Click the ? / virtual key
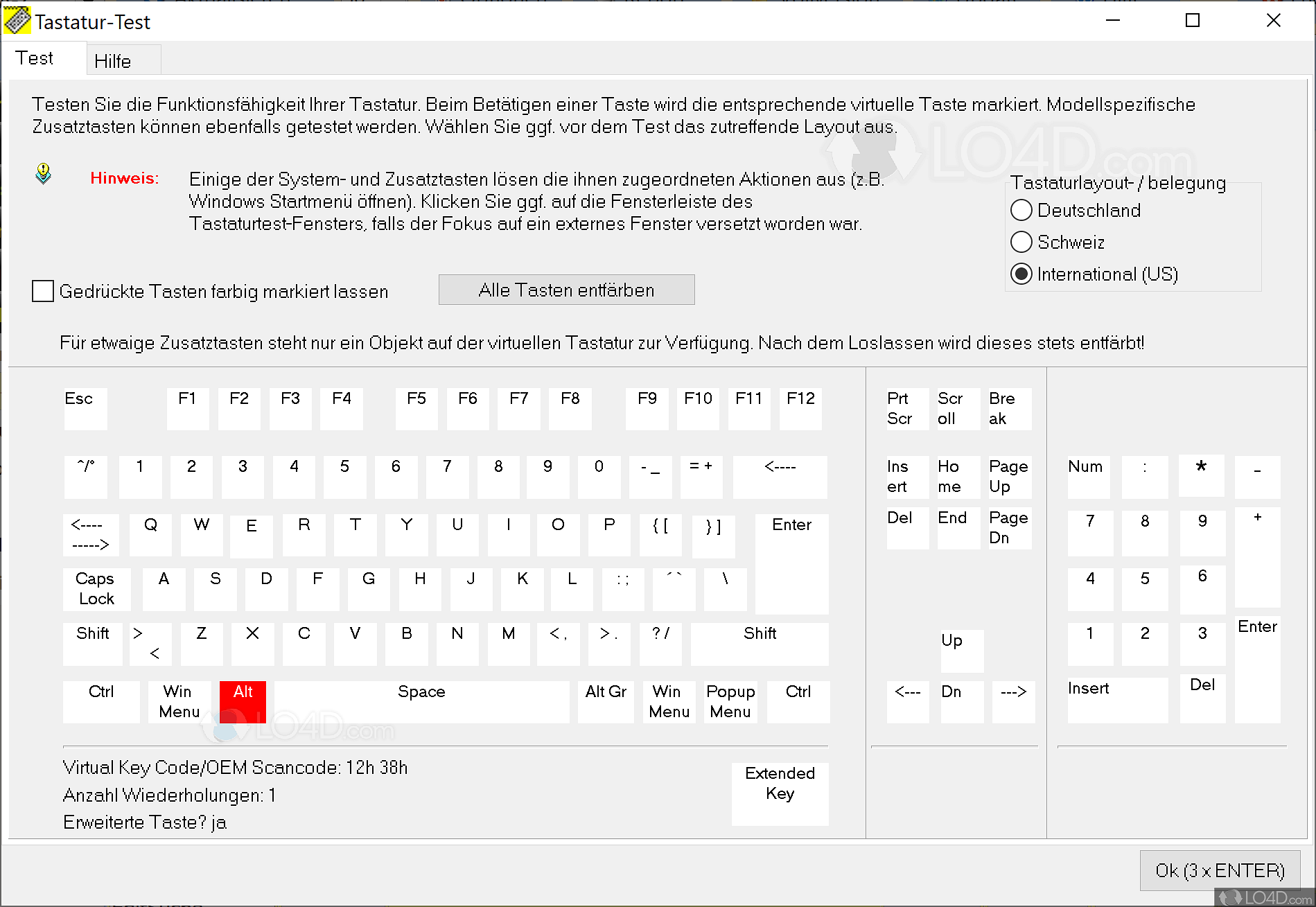1316x907 pixels. pyautogui.click(x=660, y=644)
